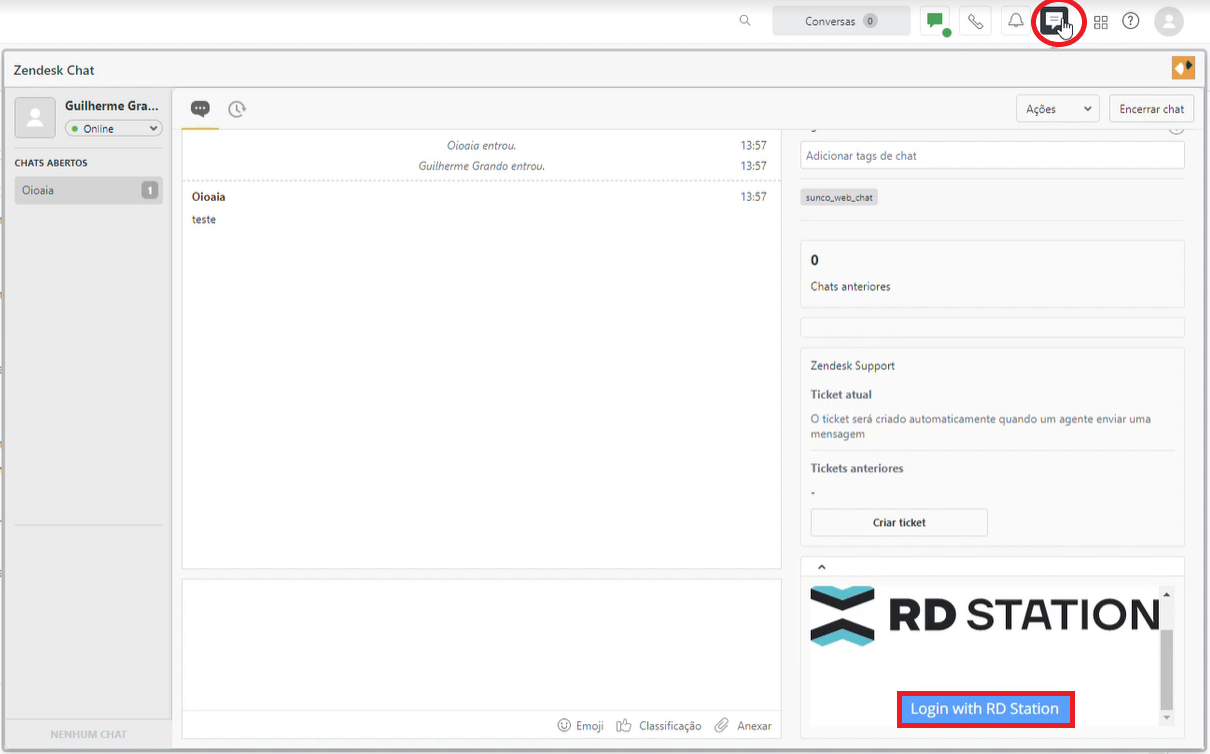1210x754 pixels.
Task: Open the Talk panel via the phone icon
Action: (x=975, y=20)
